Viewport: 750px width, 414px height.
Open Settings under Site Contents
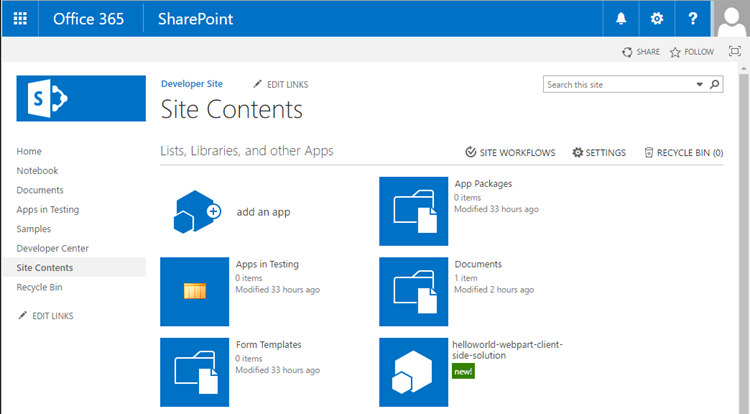599,152
